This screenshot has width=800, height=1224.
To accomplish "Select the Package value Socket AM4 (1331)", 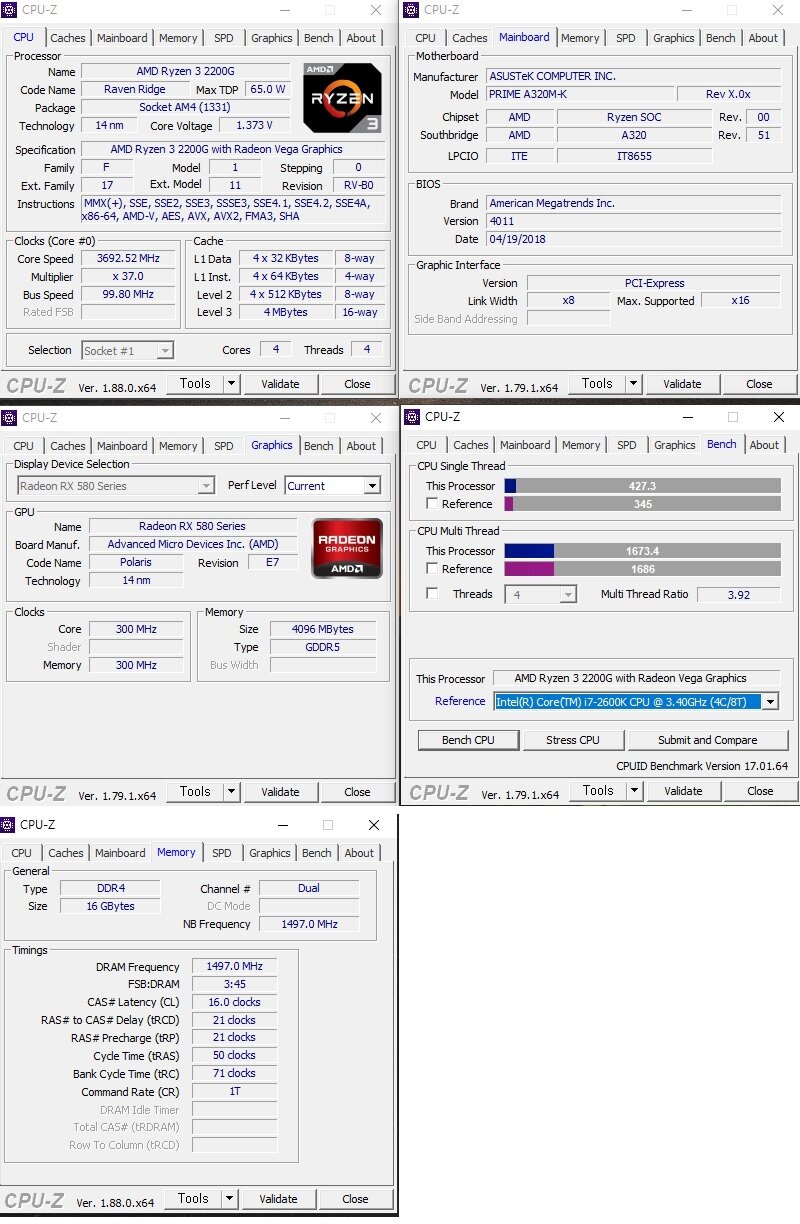I will 188,107.
